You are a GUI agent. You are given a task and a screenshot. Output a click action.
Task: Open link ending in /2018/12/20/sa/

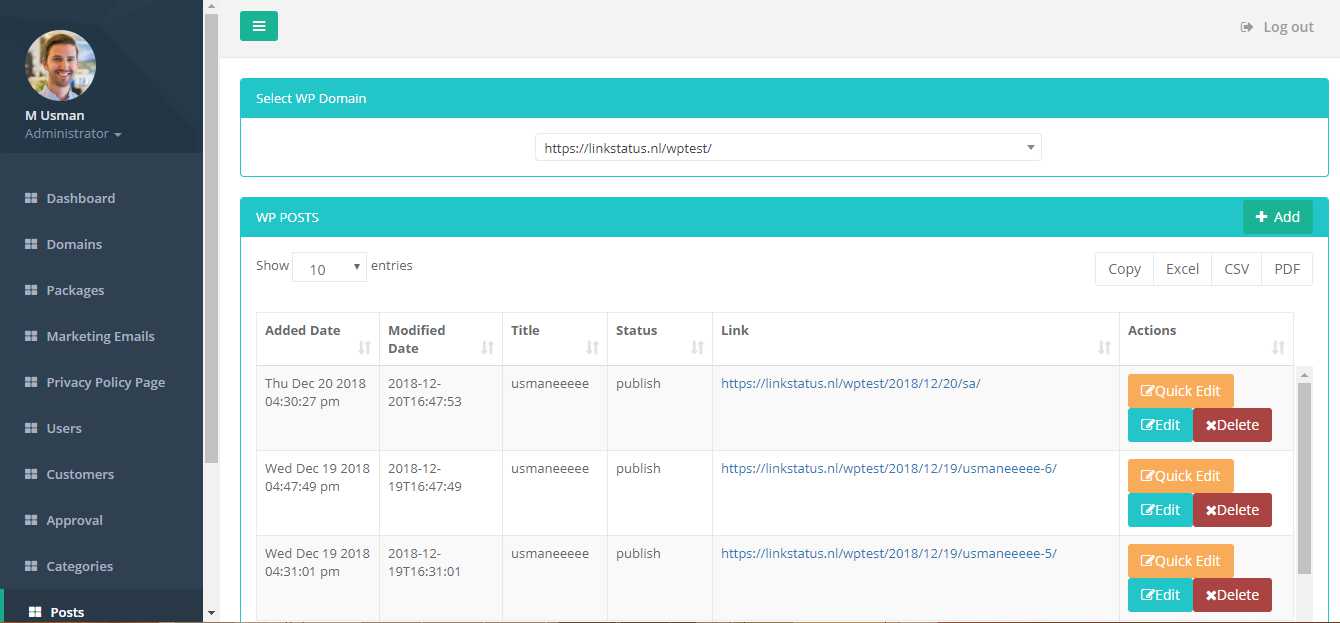[850, 384]
